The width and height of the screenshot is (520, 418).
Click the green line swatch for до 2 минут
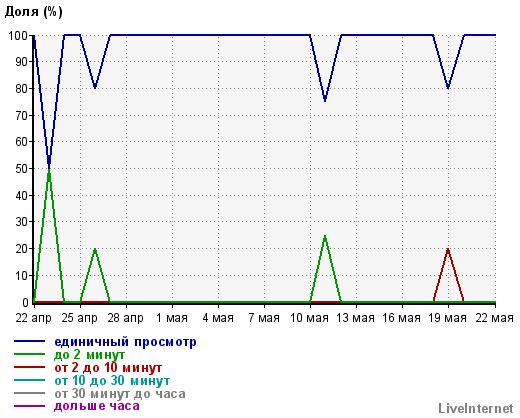click(29, 354)
